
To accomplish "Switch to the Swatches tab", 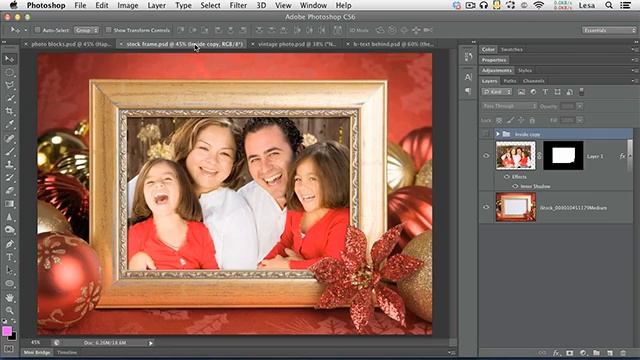I will (512, 49).
